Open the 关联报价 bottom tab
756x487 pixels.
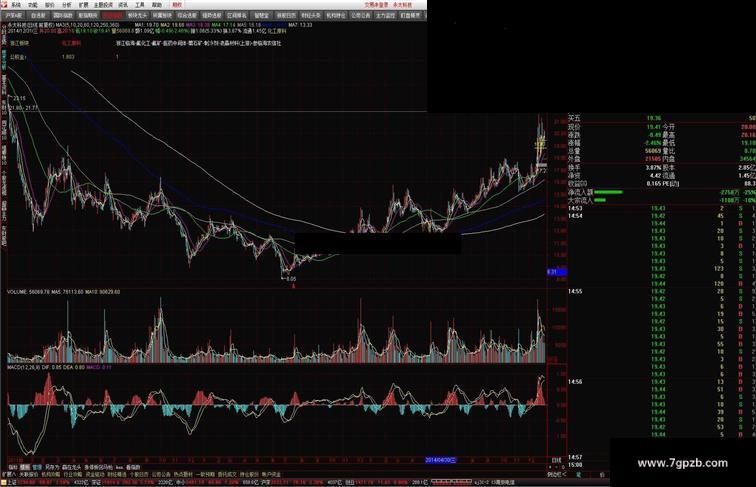[28, 475]
